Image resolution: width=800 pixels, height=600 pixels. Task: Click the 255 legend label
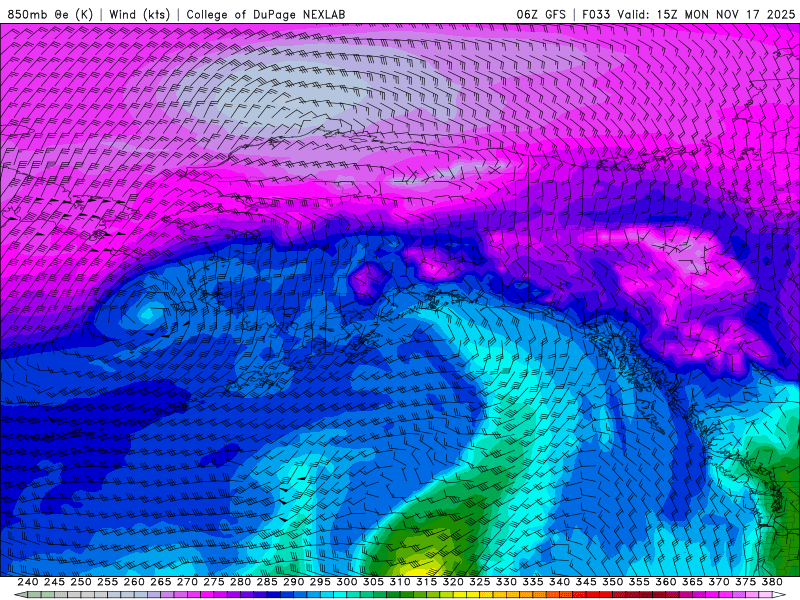coord(107,582)
